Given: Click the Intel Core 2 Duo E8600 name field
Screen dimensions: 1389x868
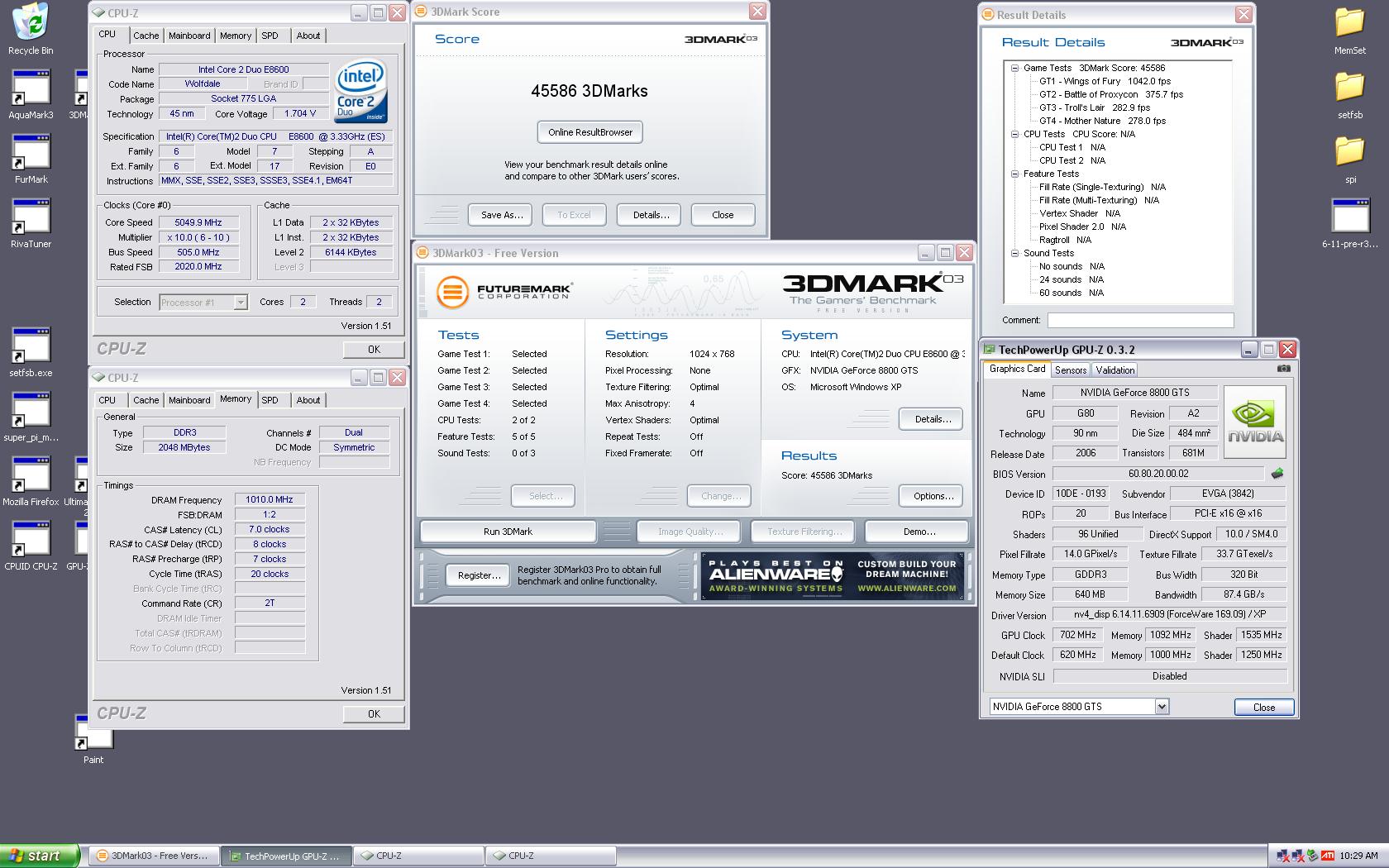Looking at the screenshot, I should 244,69.
